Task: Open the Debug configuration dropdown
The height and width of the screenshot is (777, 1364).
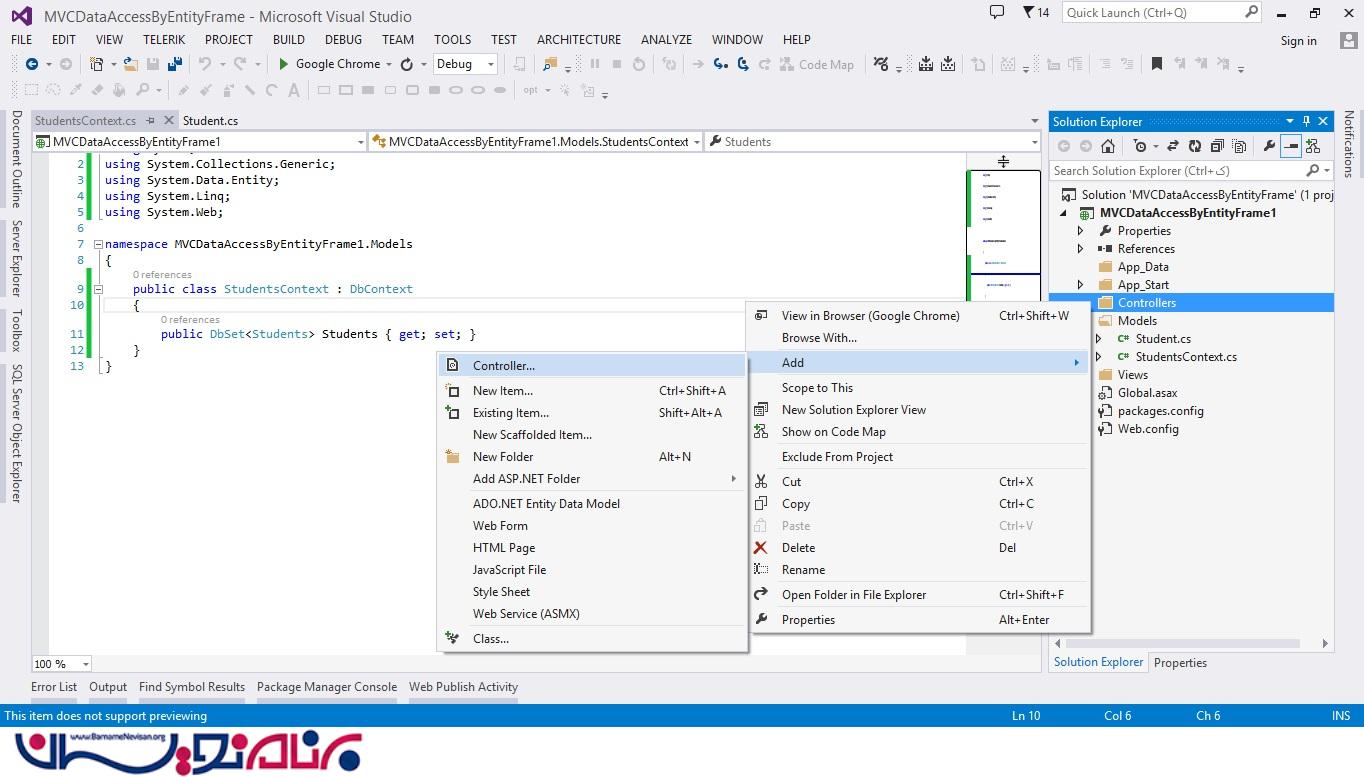Action: [490, 64]
